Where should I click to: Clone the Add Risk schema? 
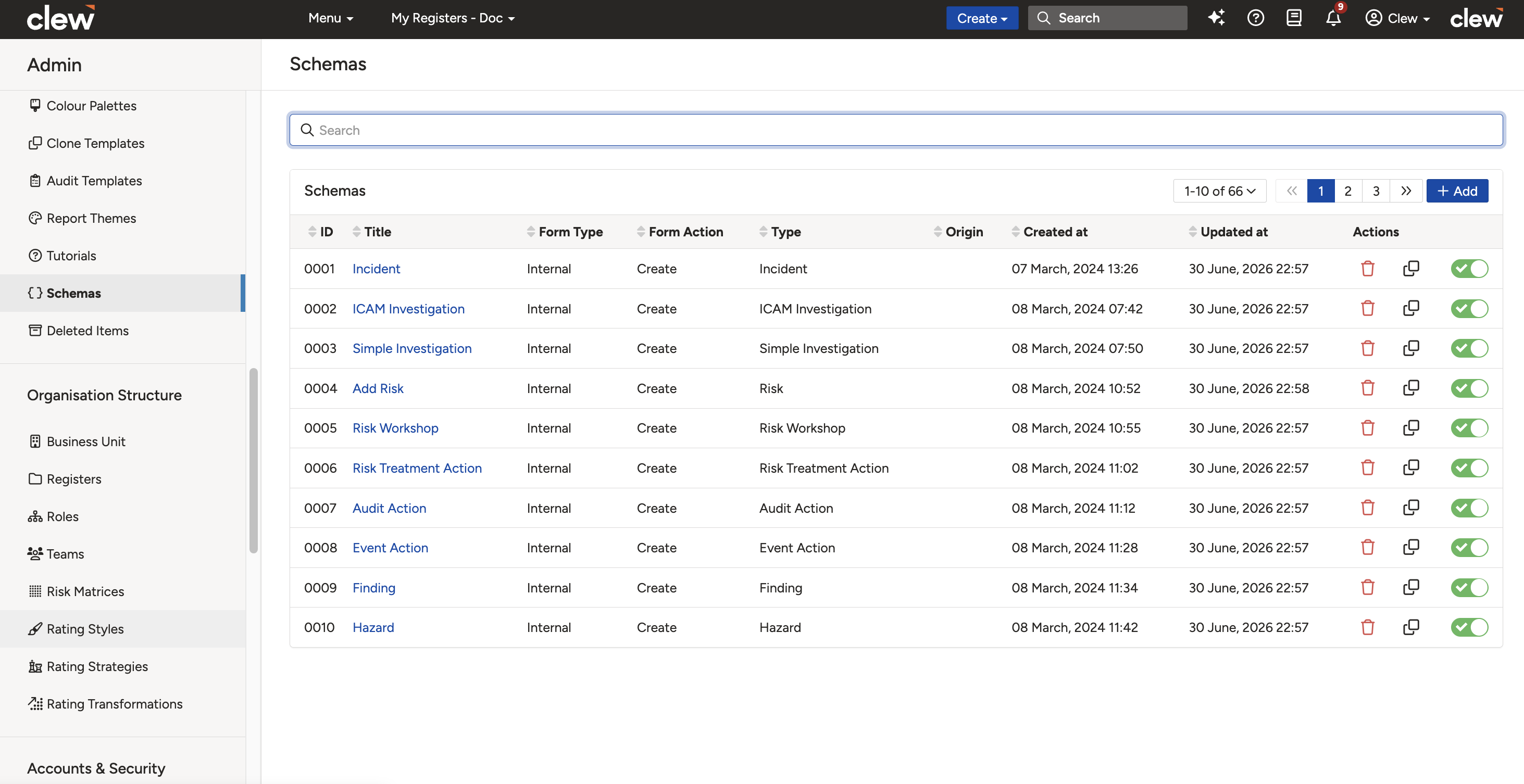[1410, 388]
